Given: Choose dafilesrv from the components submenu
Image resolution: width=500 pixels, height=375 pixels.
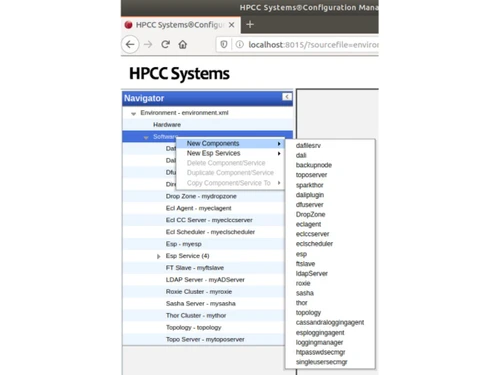Looking at the screenshot, I should pyautogui.click(x=308, y=146).
